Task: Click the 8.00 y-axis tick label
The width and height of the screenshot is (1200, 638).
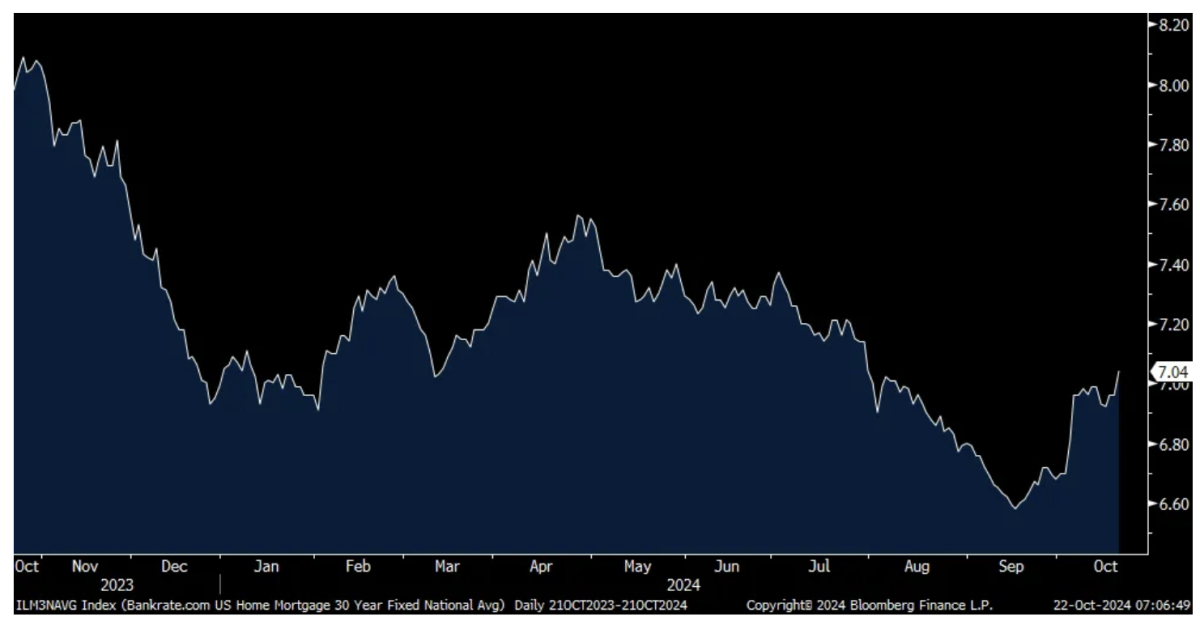Action: point(1172,86)
